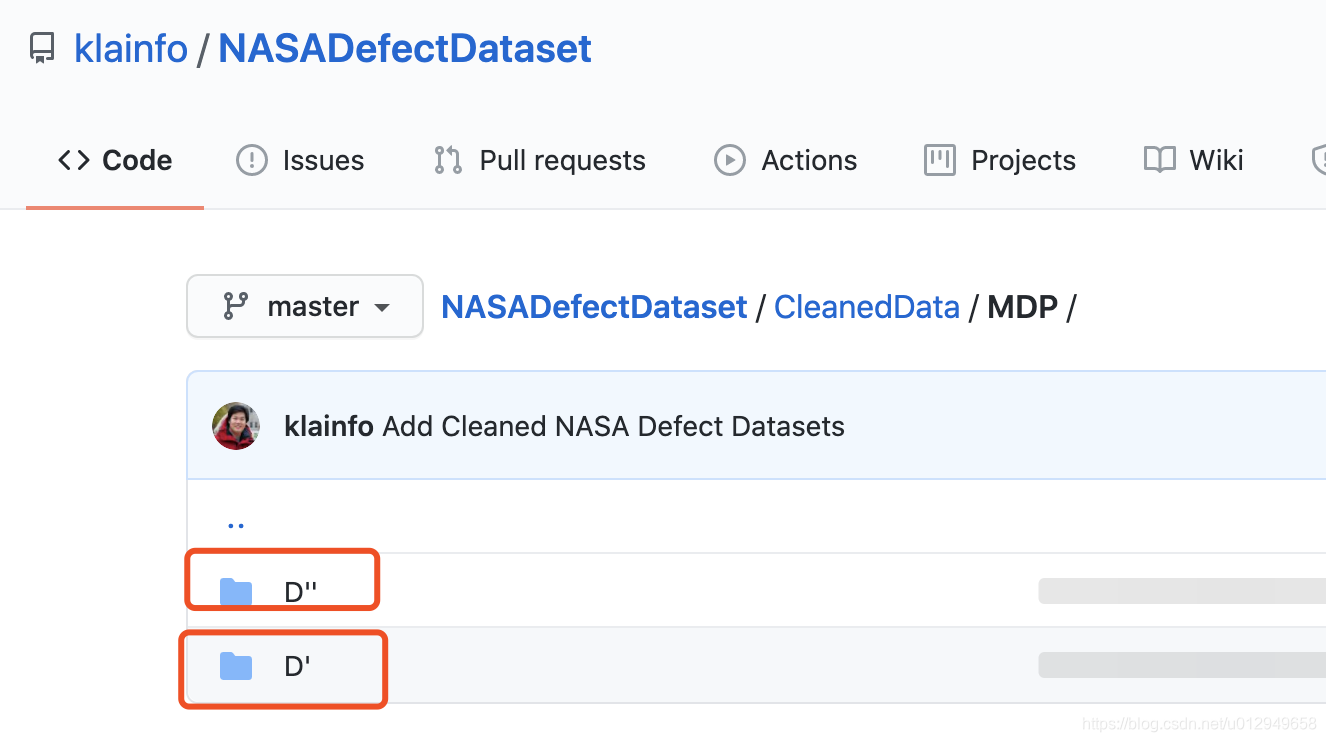This screenshot has width=1326, height=742.
Task: Open the Pull requests tab
Action: tap(539, 160)
